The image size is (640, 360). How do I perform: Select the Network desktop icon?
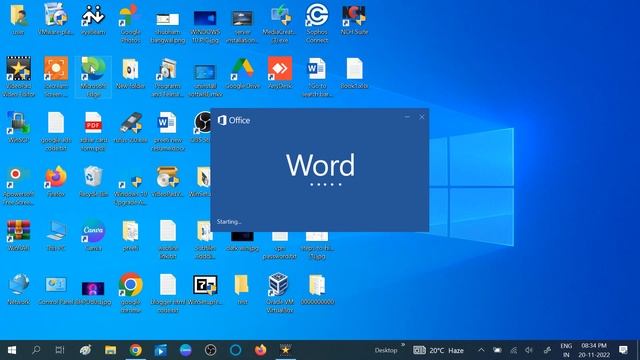(19, 289)
